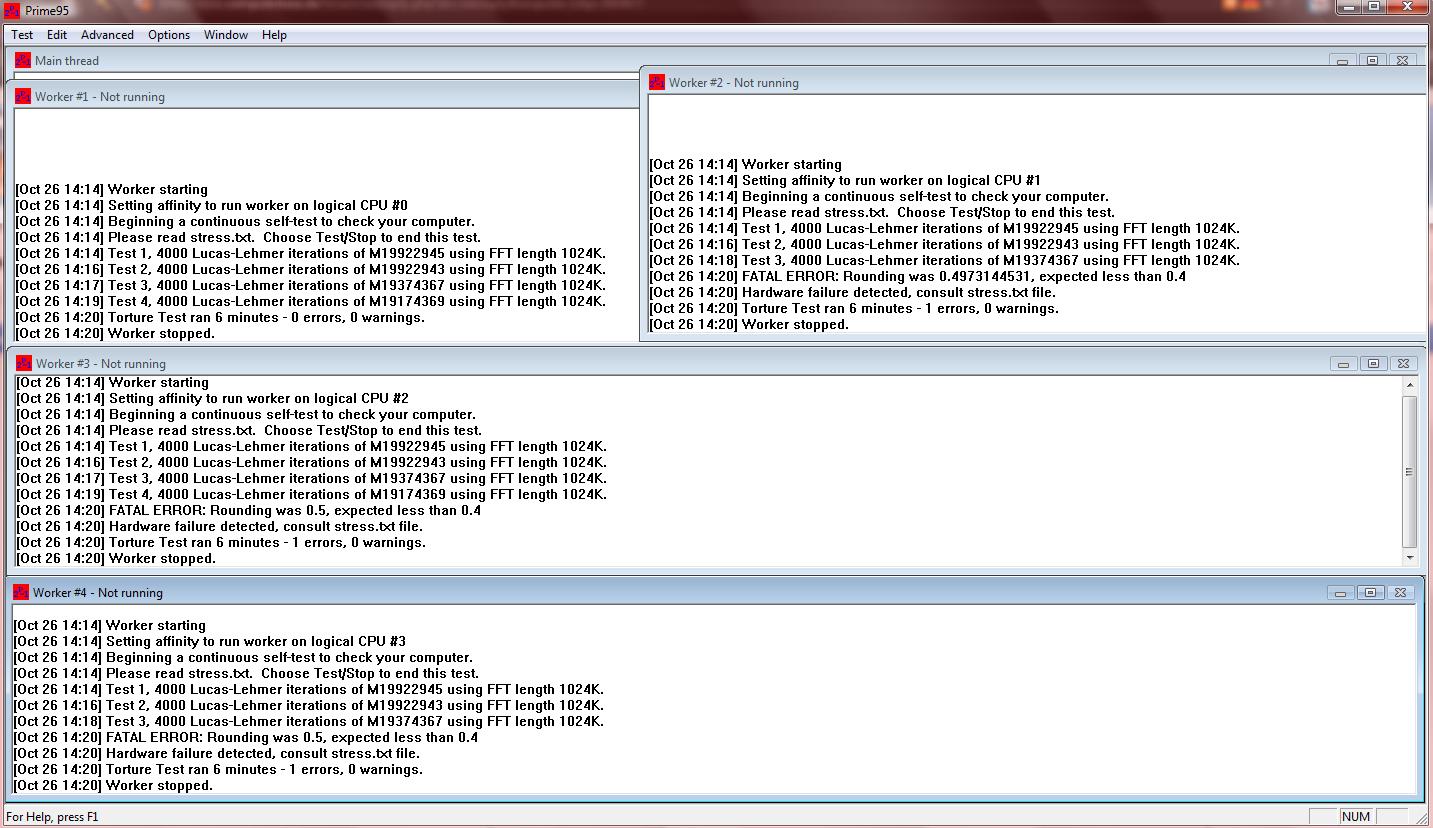Click the Main thread window icon
This screenshot has height=828, width=1433.
[23, 60]
